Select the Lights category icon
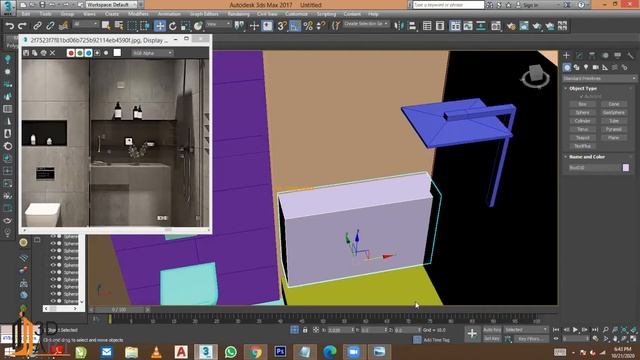Screen dimensions: 640x360 [586, 67]
